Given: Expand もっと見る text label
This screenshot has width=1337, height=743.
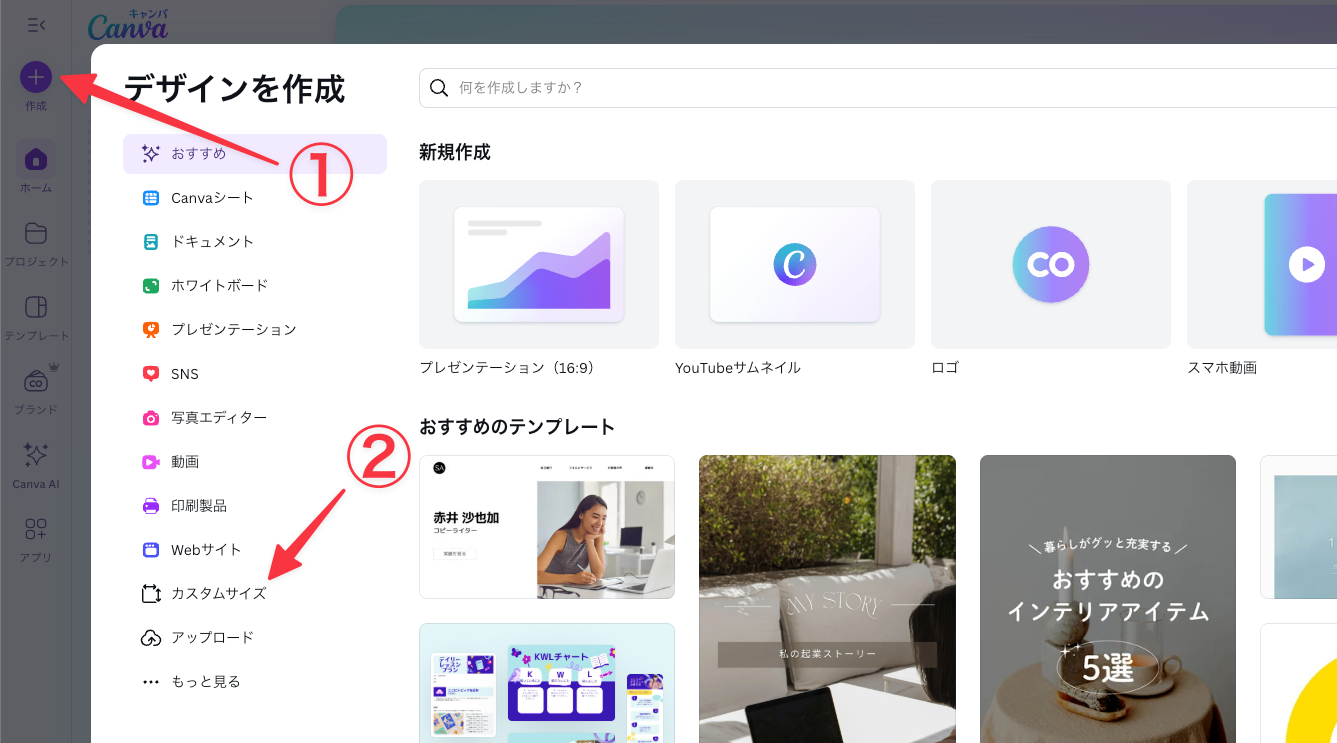Looking at the screenshot, I should 206,682.
